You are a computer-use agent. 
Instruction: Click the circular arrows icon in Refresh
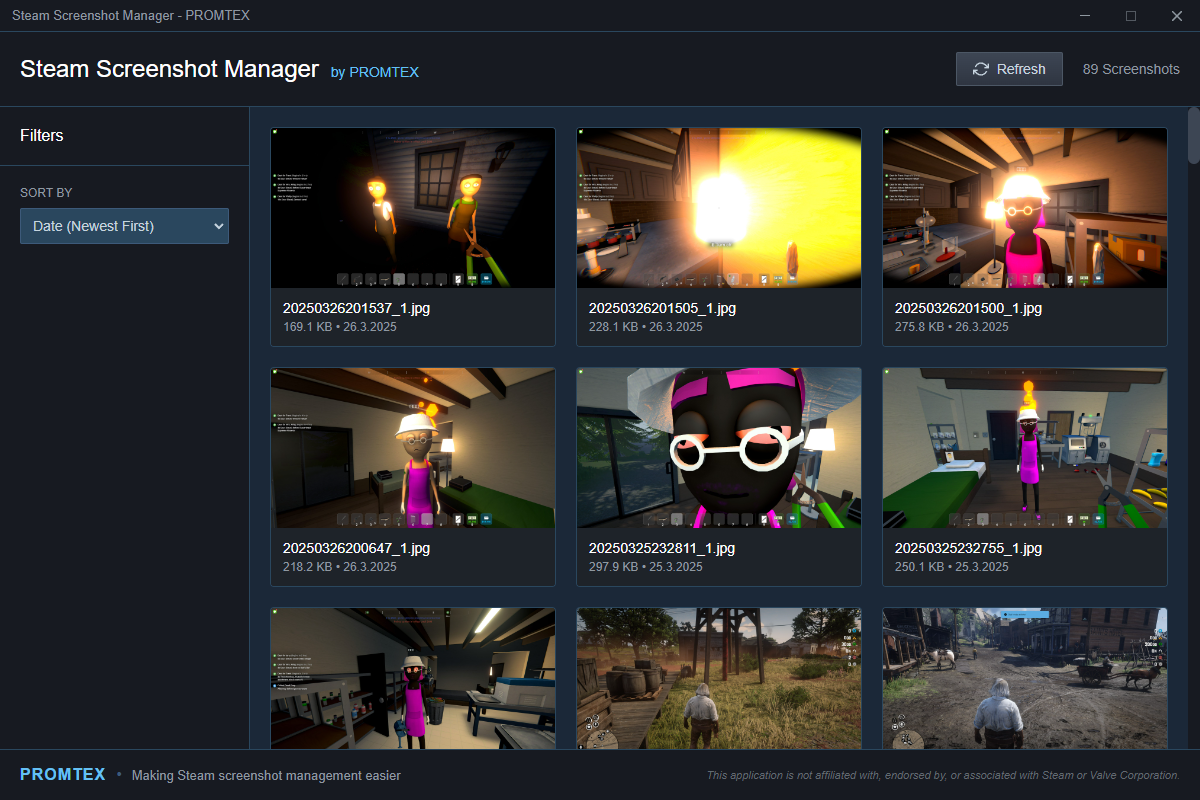point(981,69)
